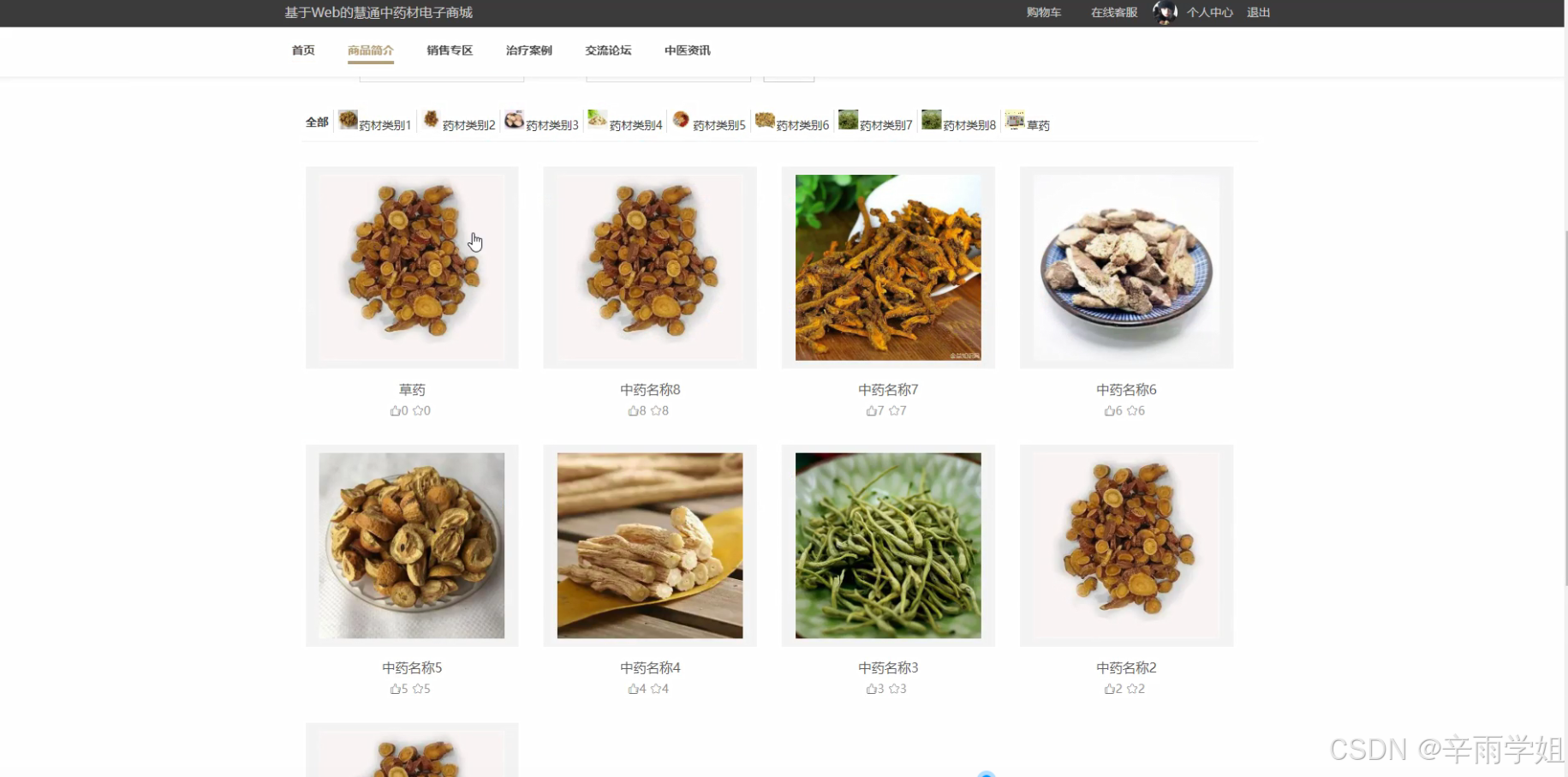
Task: Click thumbs-up icon under 中药名称8
Action: (x=633, y=410)
